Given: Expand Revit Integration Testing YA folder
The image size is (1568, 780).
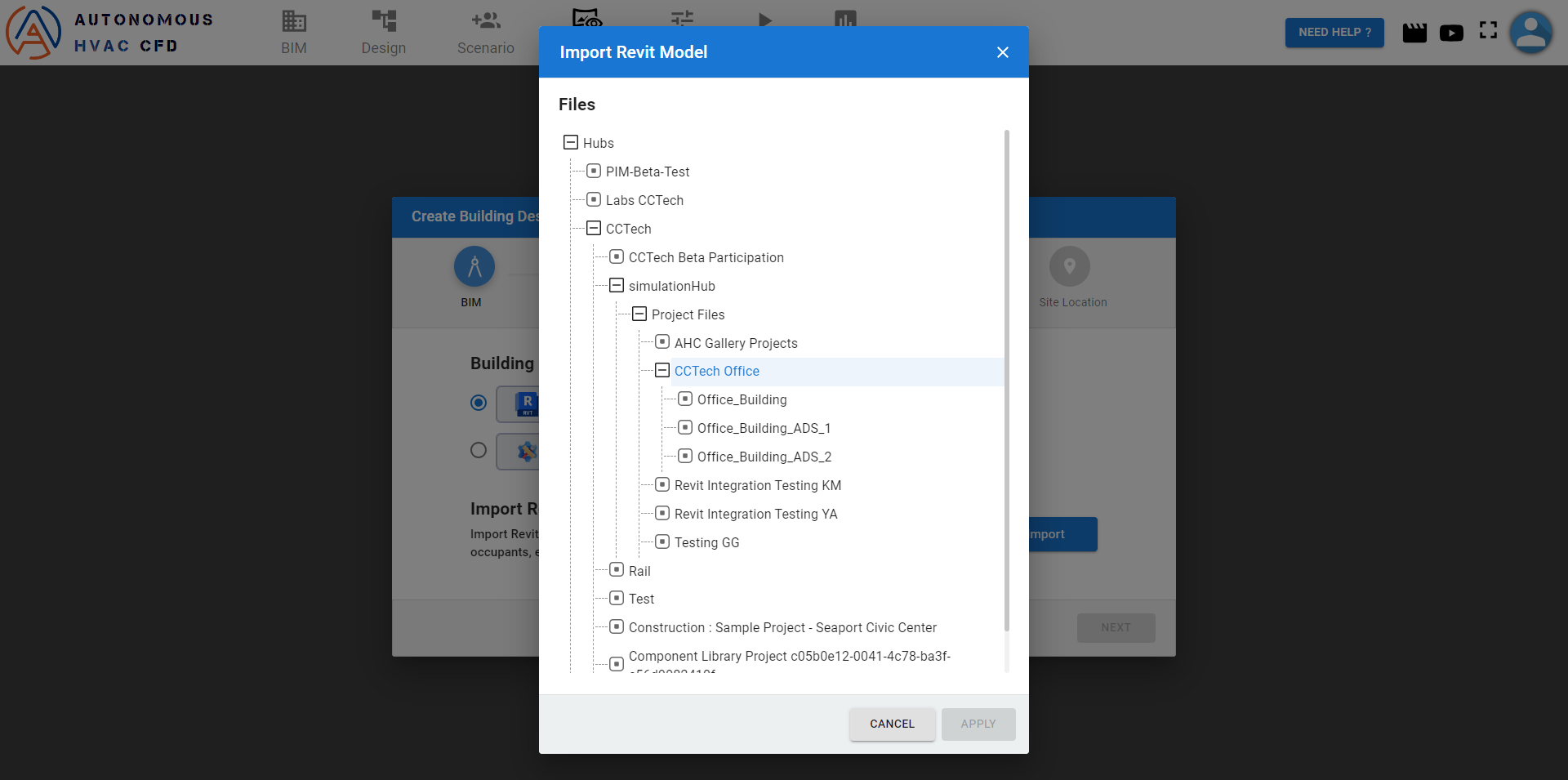Looking at the screenshot, I should (x=662, y=514).
